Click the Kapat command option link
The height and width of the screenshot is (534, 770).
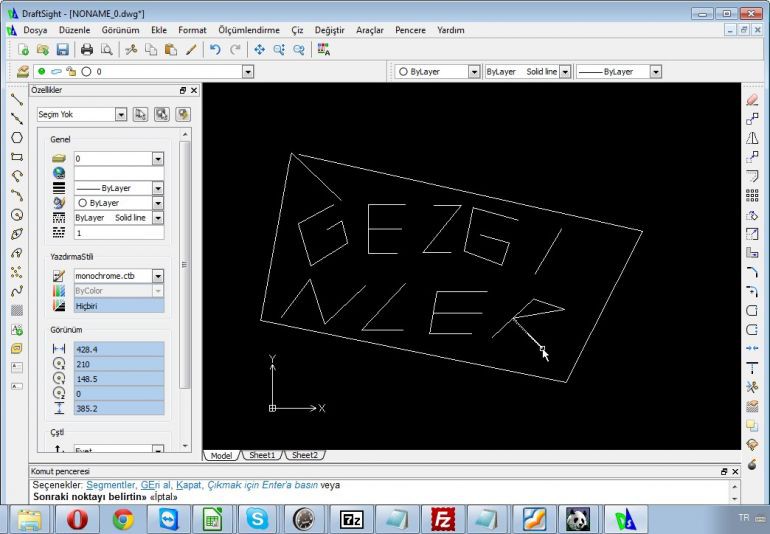[189, 485]
